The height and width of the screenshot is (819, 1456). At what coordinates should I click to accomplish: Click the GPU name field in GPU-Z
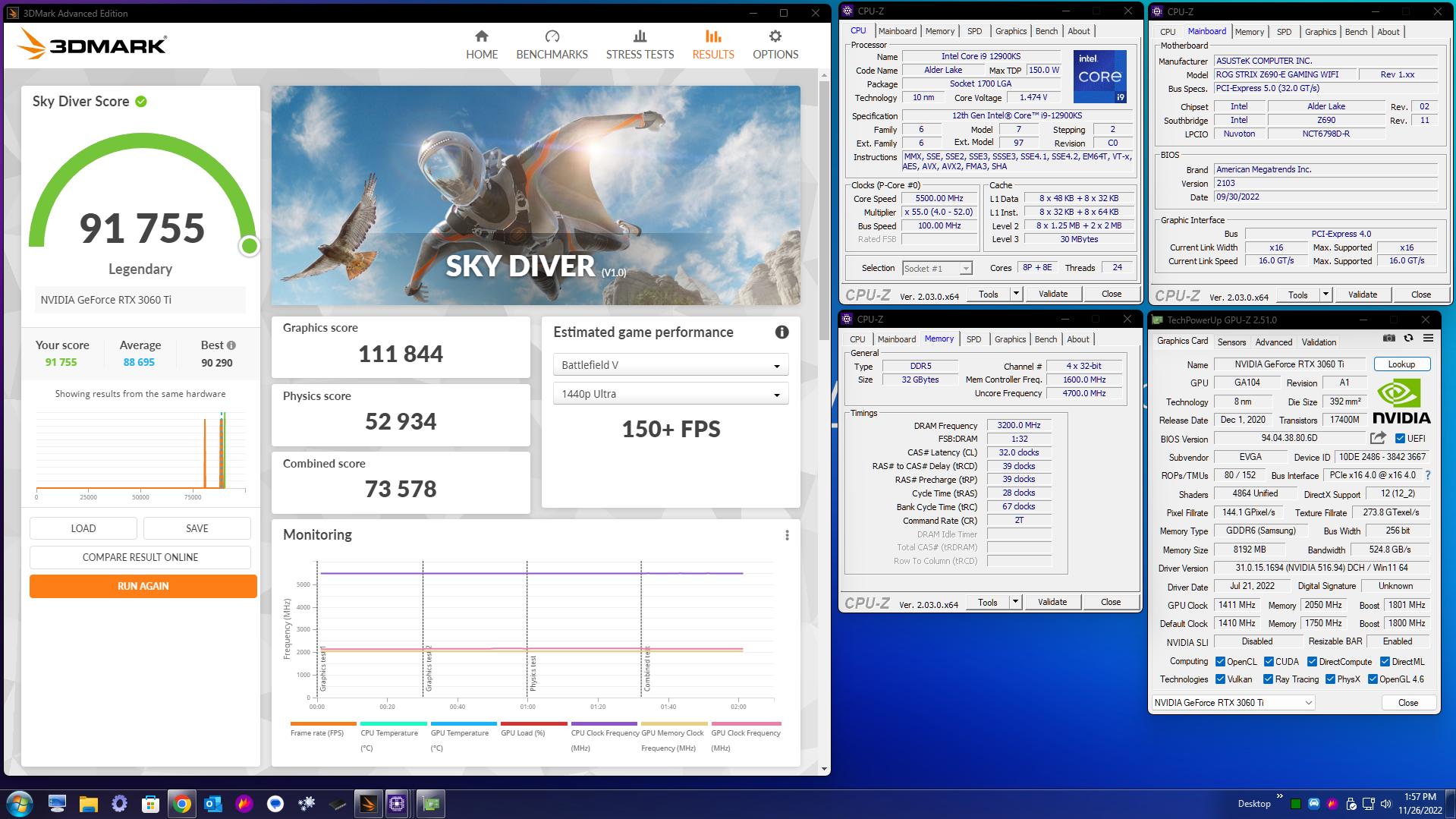1289,364
